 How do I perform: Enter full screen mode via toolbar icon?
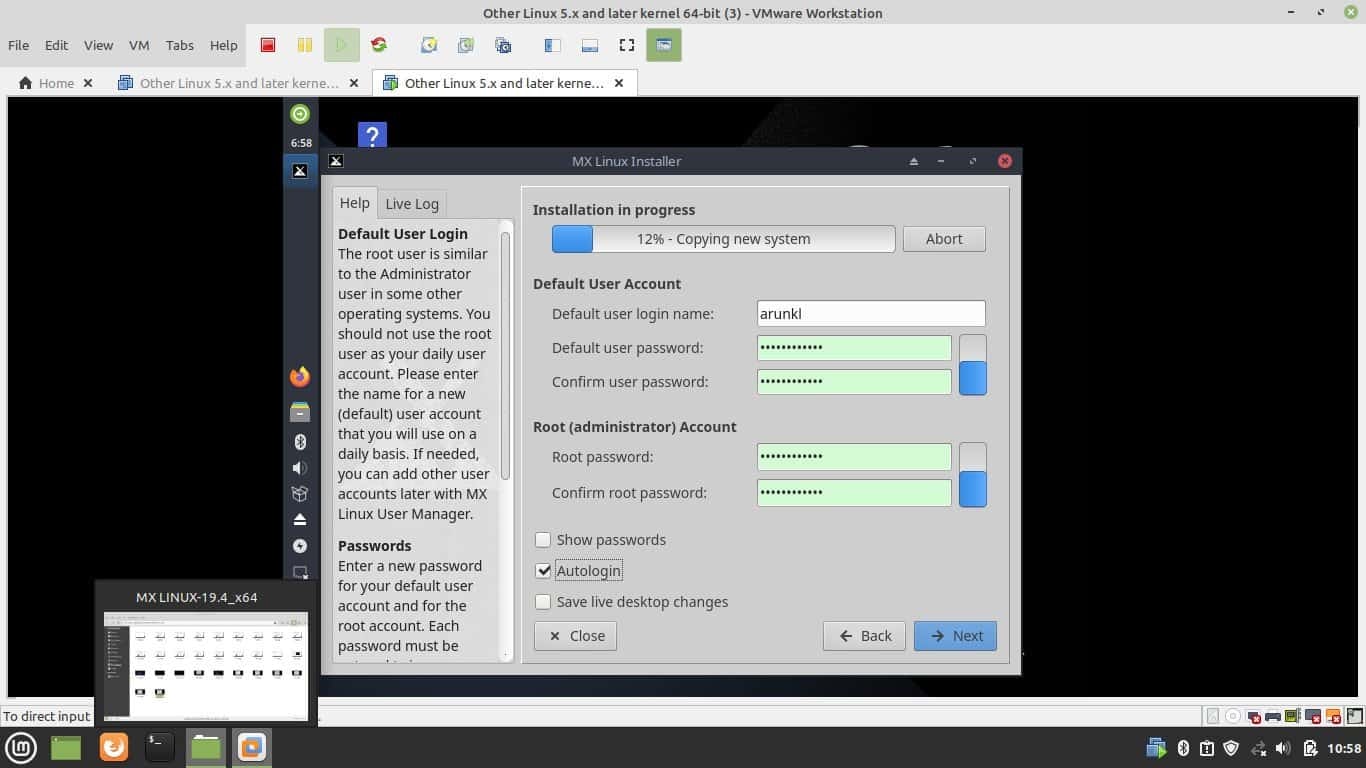[627, 45]
